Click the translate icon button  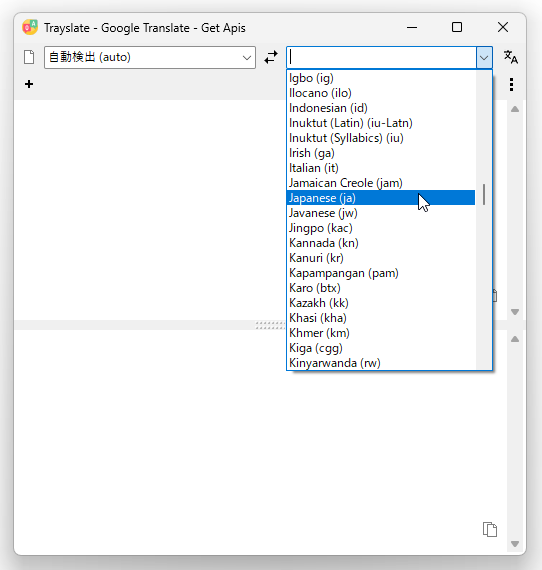pyautogui.click(x=511, y=57)
